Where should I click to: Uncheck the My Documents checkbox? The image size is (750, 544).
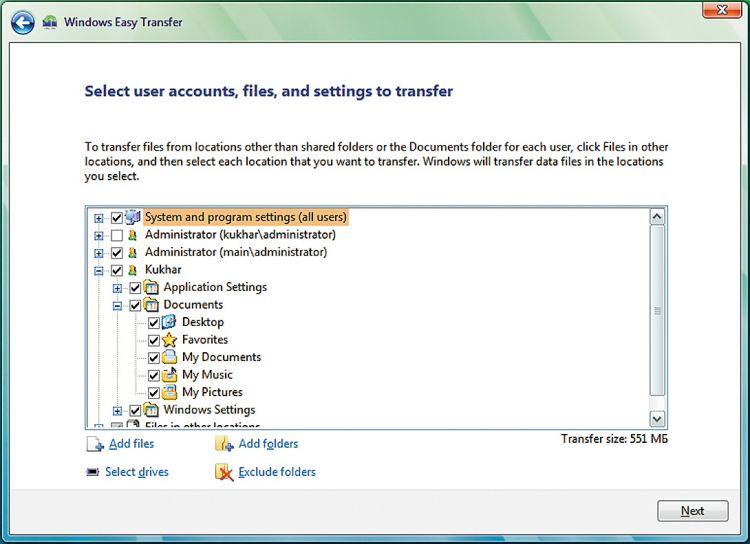[x=154, y=357]
